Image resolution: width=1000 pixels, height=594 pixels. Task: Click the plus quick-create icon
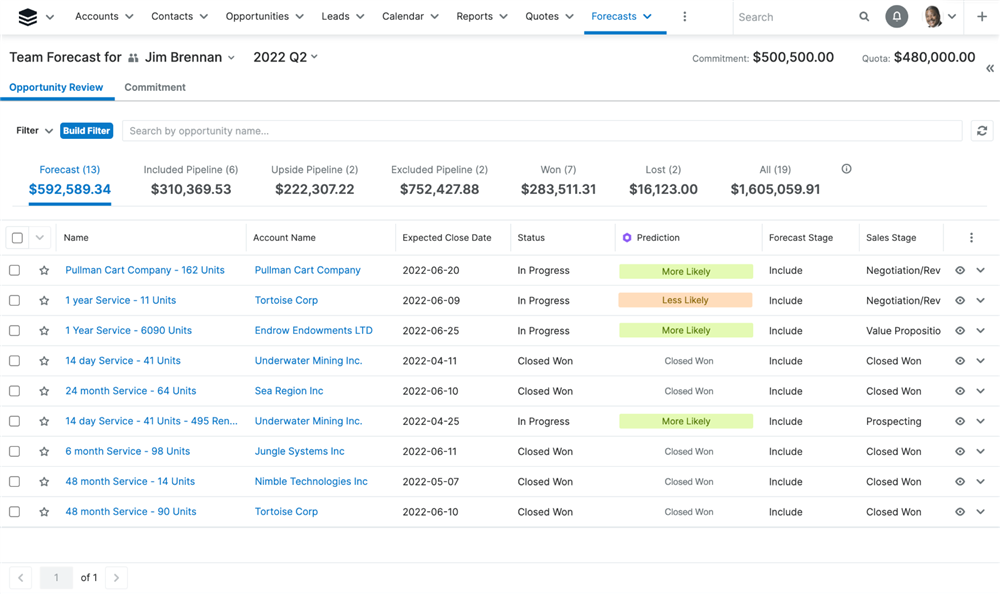click(x=982, y=17)
